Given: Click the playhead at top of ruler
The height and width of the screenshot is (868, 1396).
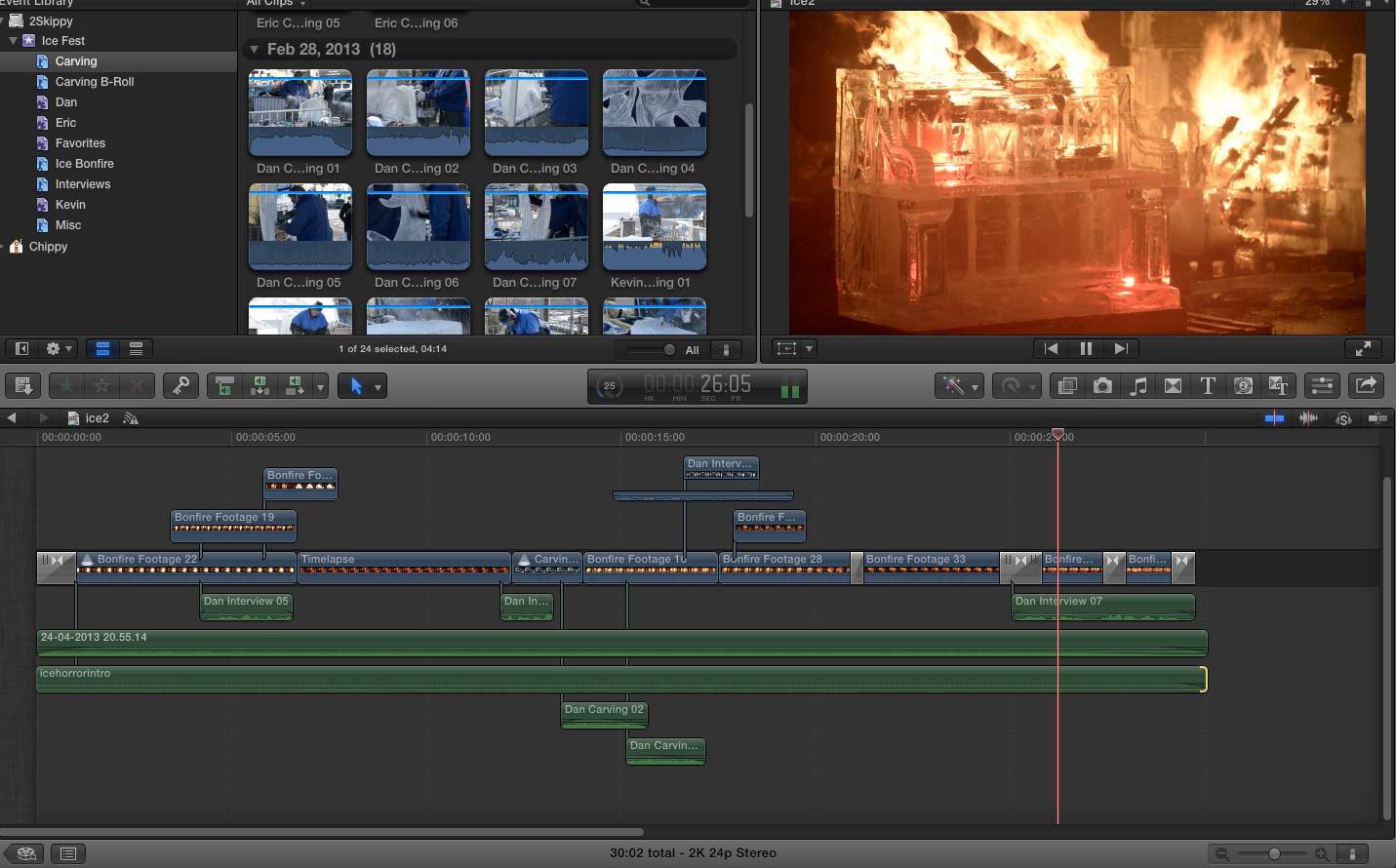Looking at the screenshot, I should point(1057,435).
